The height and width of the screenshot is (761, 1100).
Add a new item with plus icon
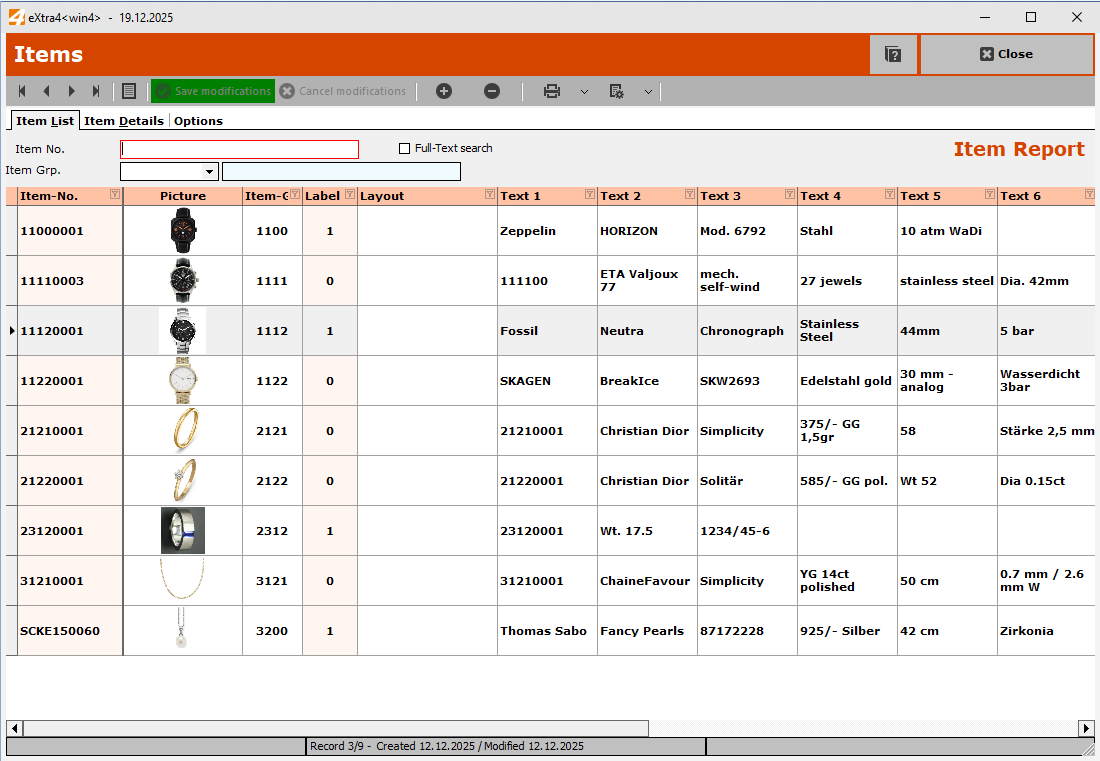(x=444, y=91)
